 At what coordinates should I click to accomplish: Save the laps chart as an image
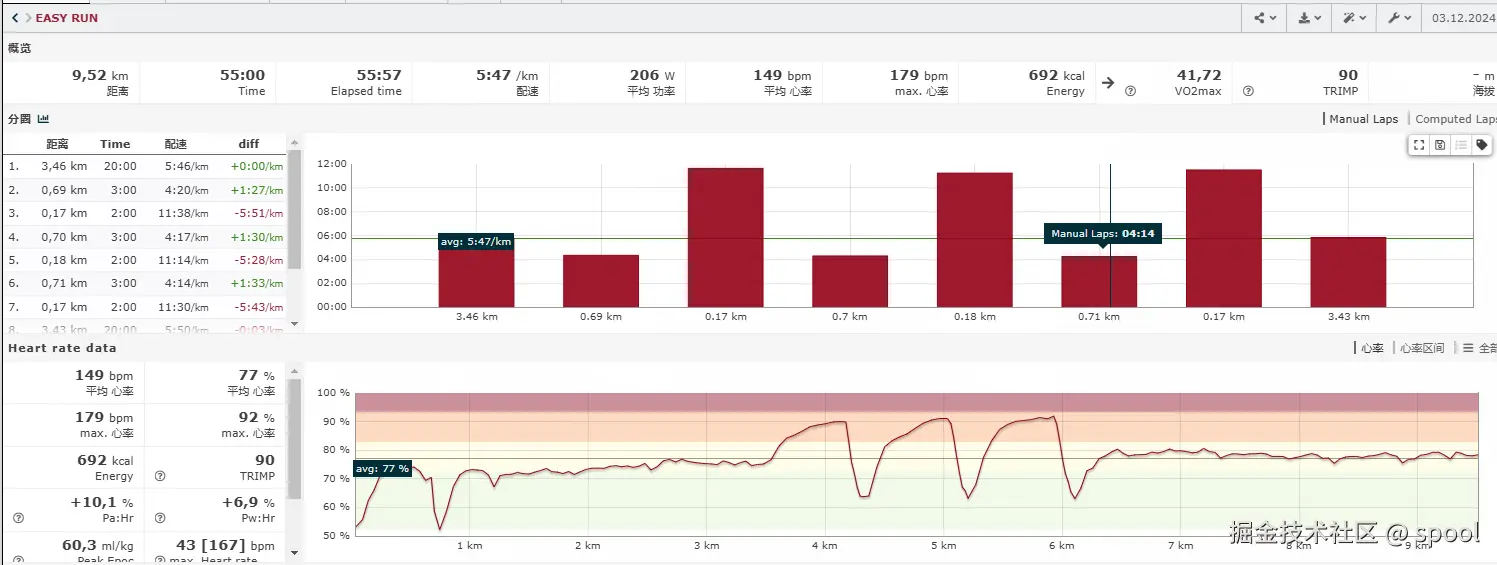click(x=1440, y=145)
